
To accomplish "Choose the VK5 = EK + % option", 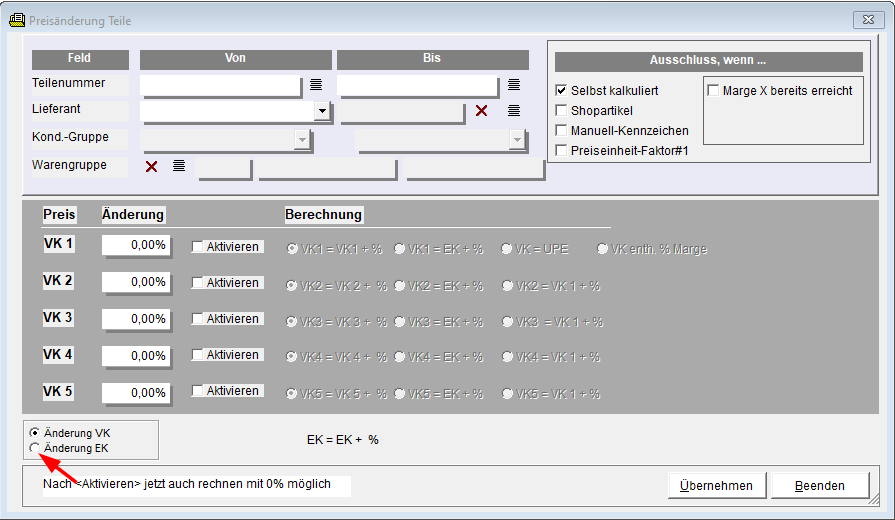I will 400,393.
